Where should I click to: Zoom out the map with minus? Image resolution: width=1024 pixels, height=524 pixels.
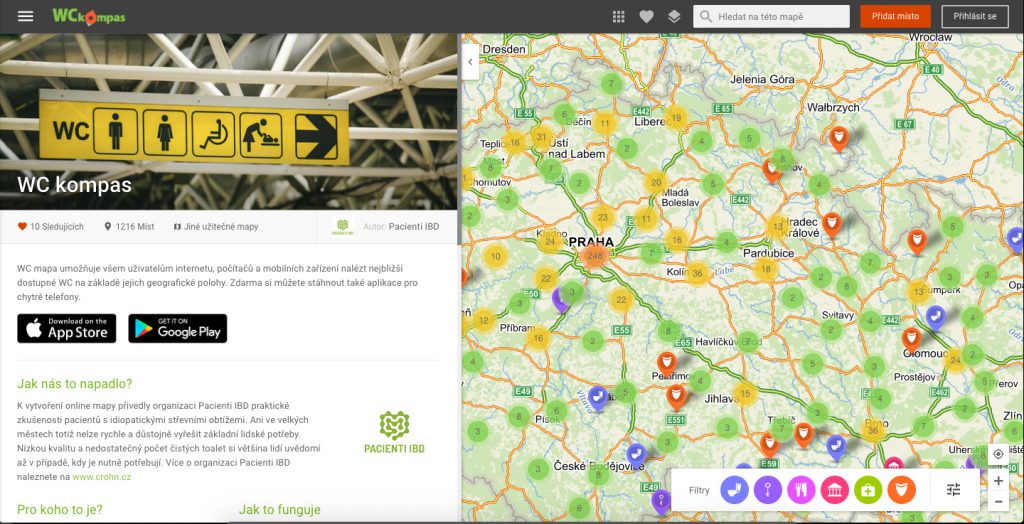(x=998, y=502)
